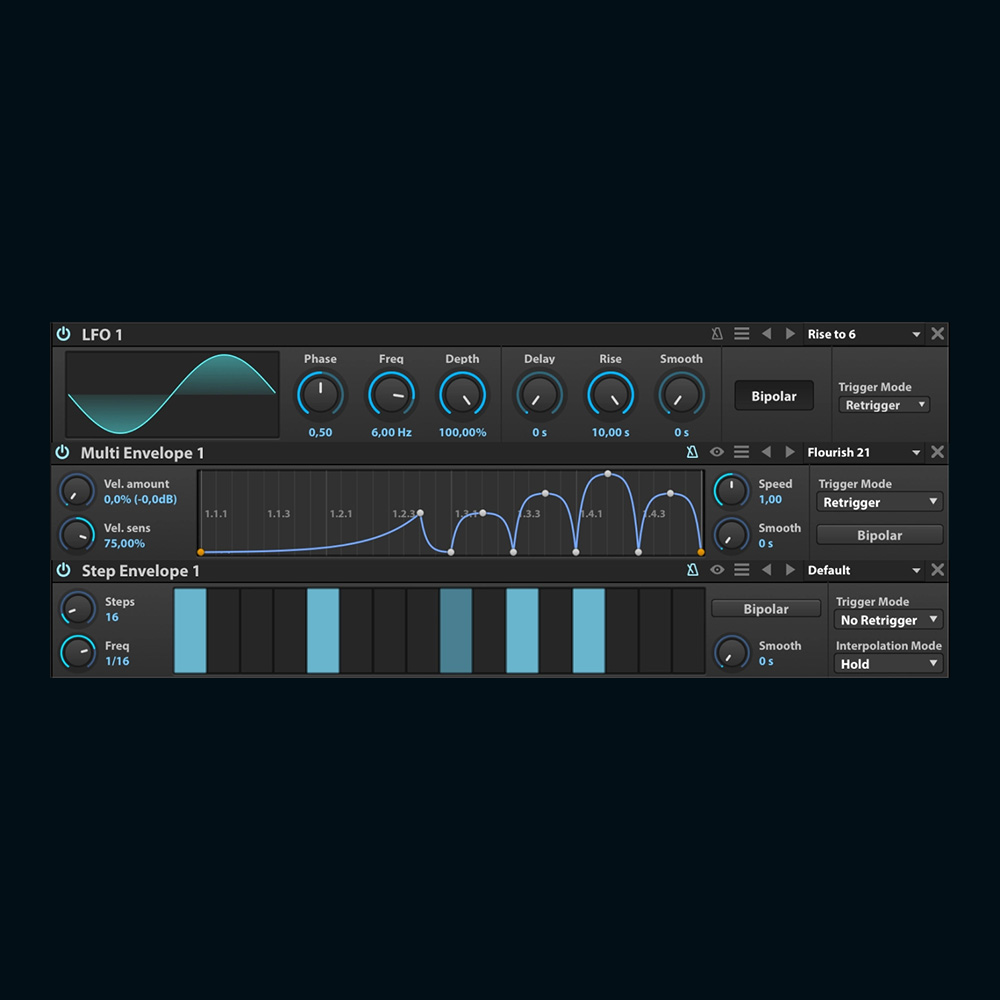Viewport: 1000px width, 1000px height.
Task: Disable Multi Envelope 1 power button
Action: (62, 452)
